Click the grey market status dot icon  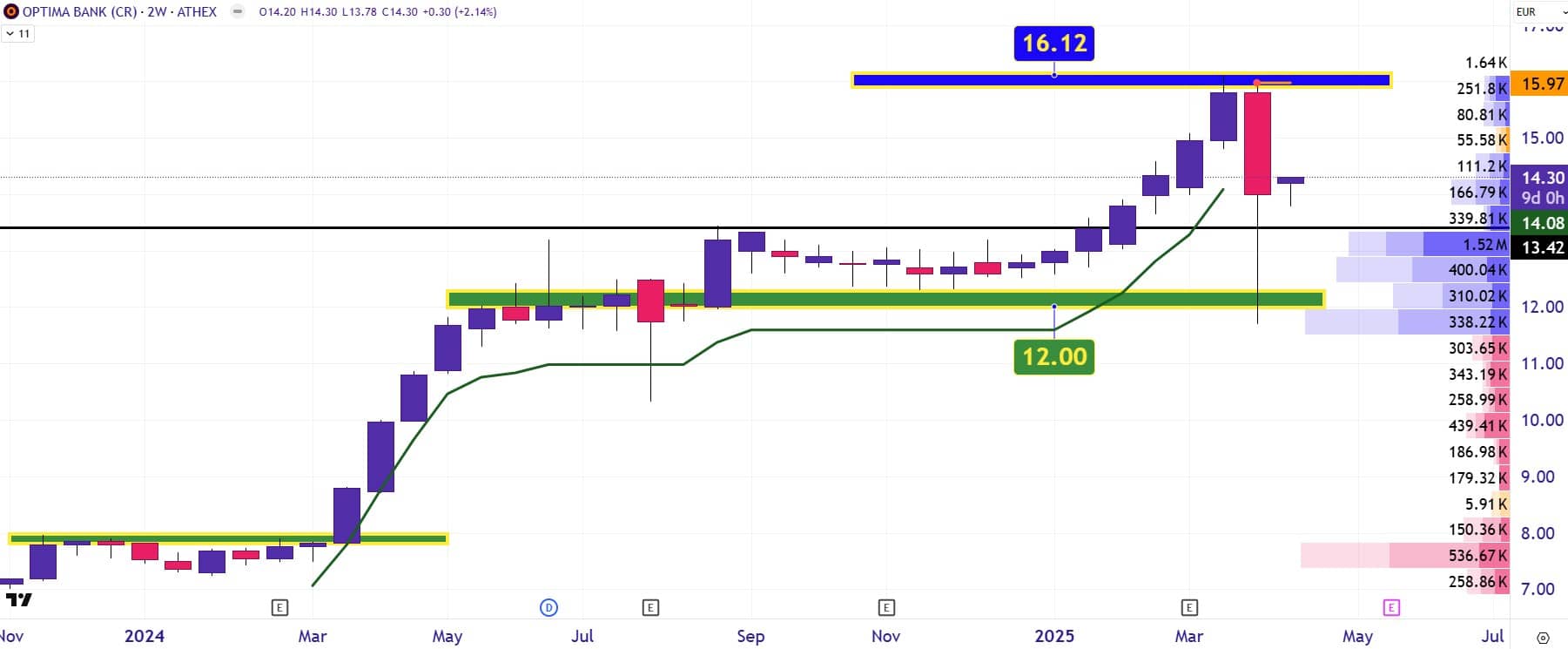(238, 12)
